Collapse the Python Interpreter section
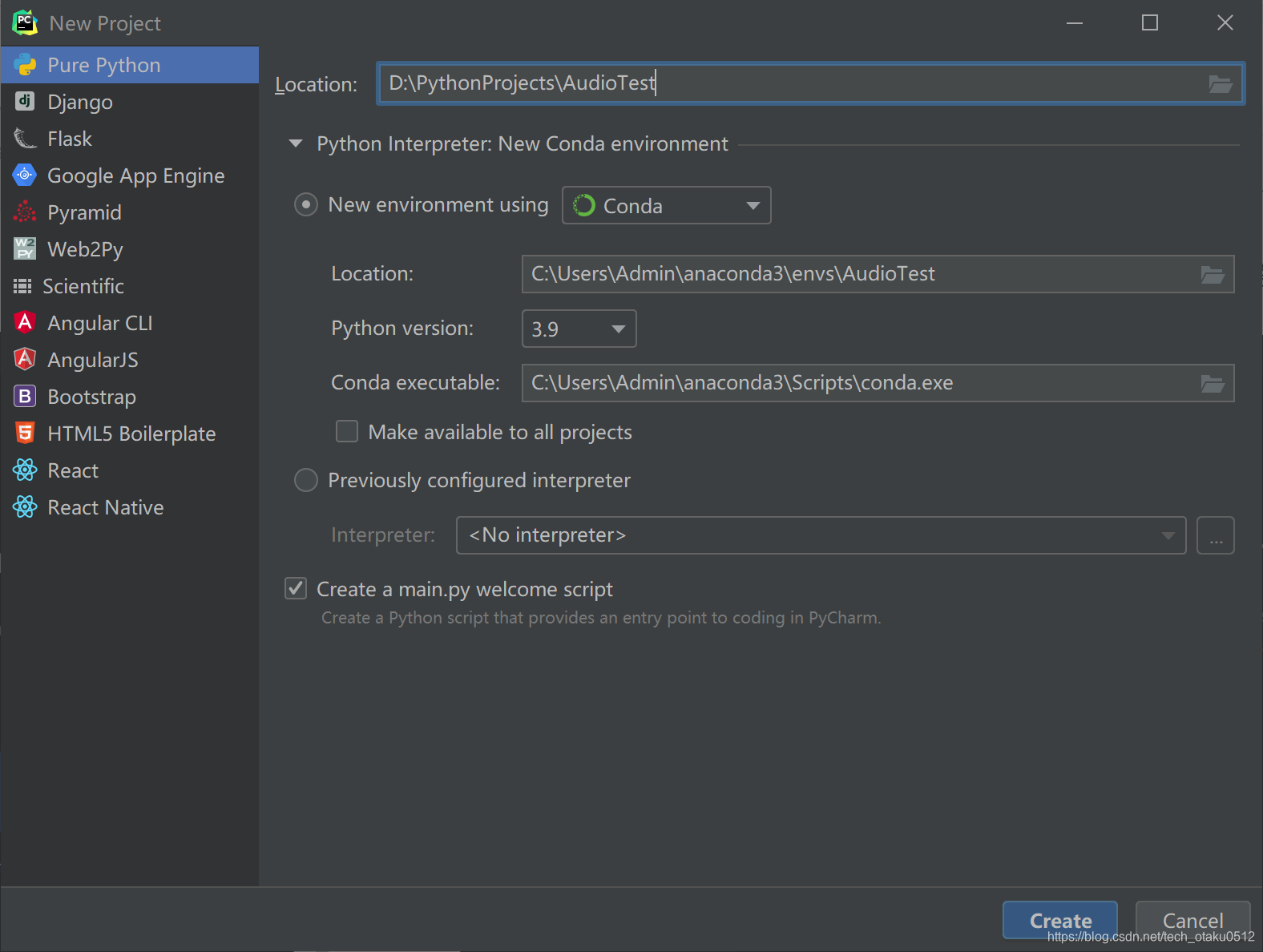Image resolution: width=1263 pixels, height=952 pixels. pyautogui.click(x=296, y=144)
